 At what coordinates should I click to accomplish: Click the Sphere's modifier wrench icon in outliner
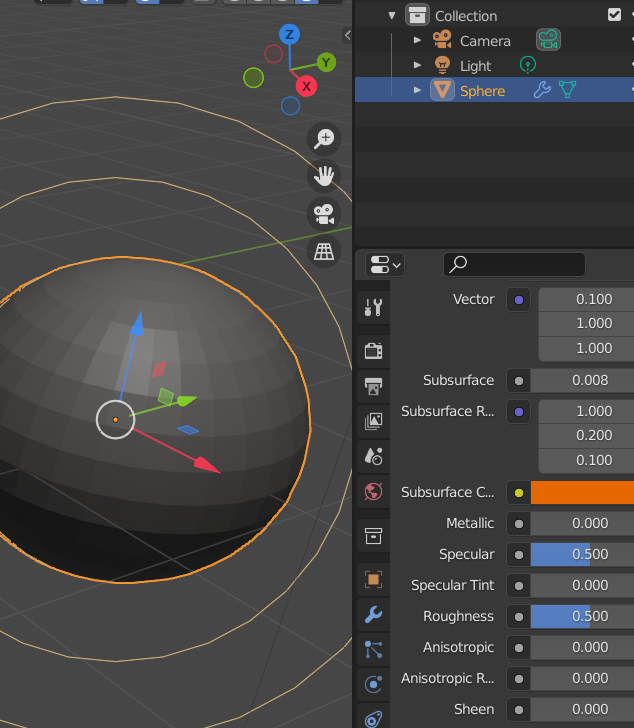[542, 90]
